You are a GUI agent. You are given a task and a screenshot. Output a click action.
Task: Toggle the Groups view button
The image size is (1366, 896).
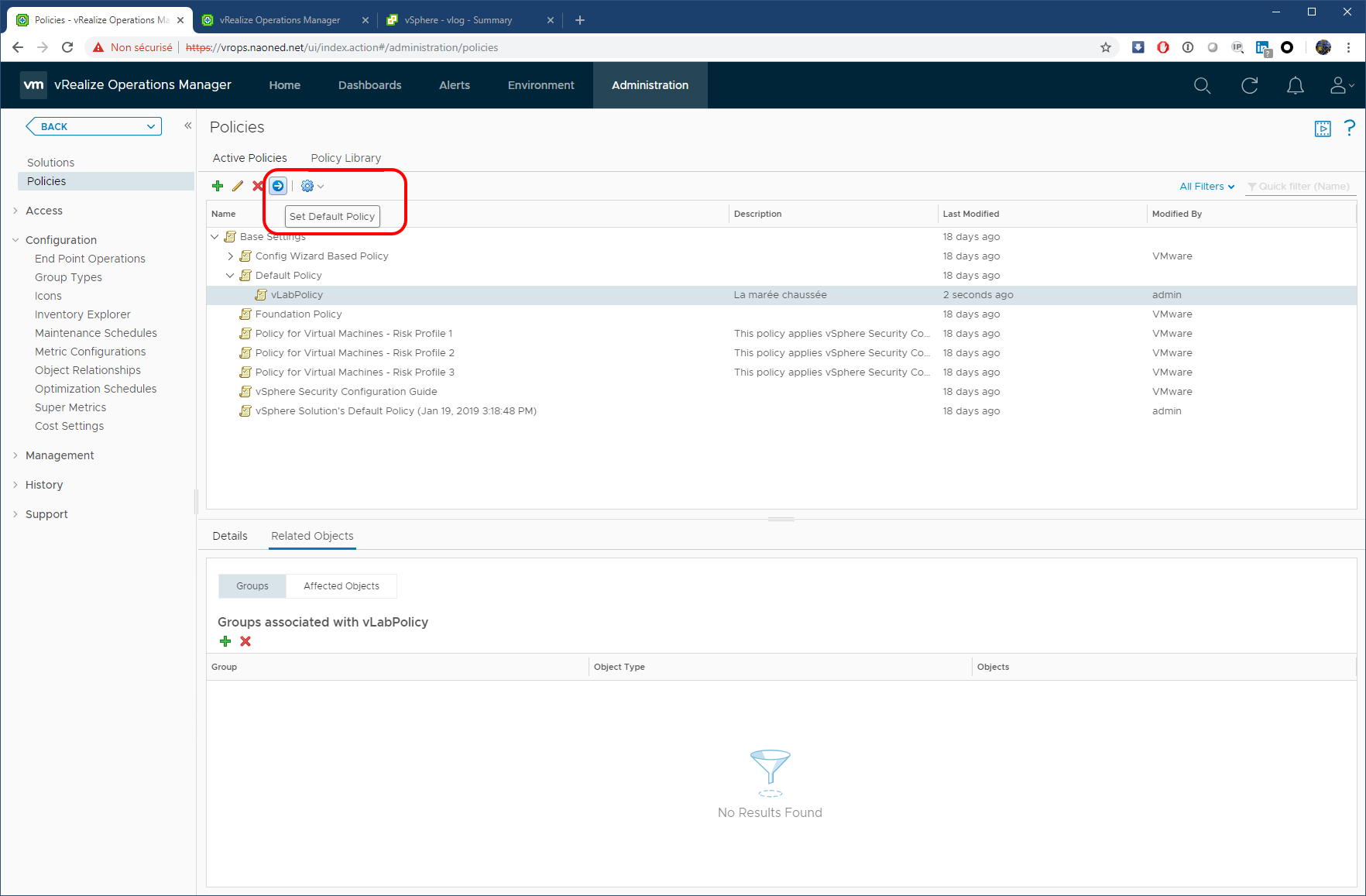(252, 586)
